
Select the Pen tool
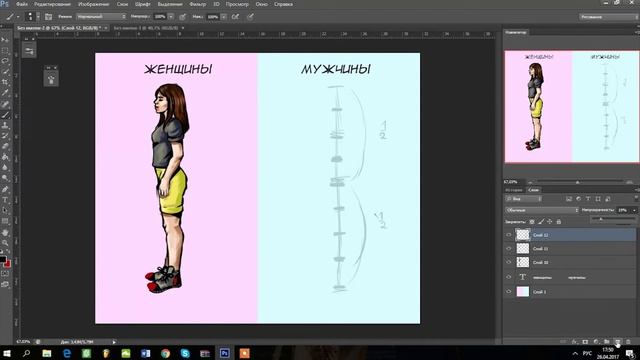[5, 189]
